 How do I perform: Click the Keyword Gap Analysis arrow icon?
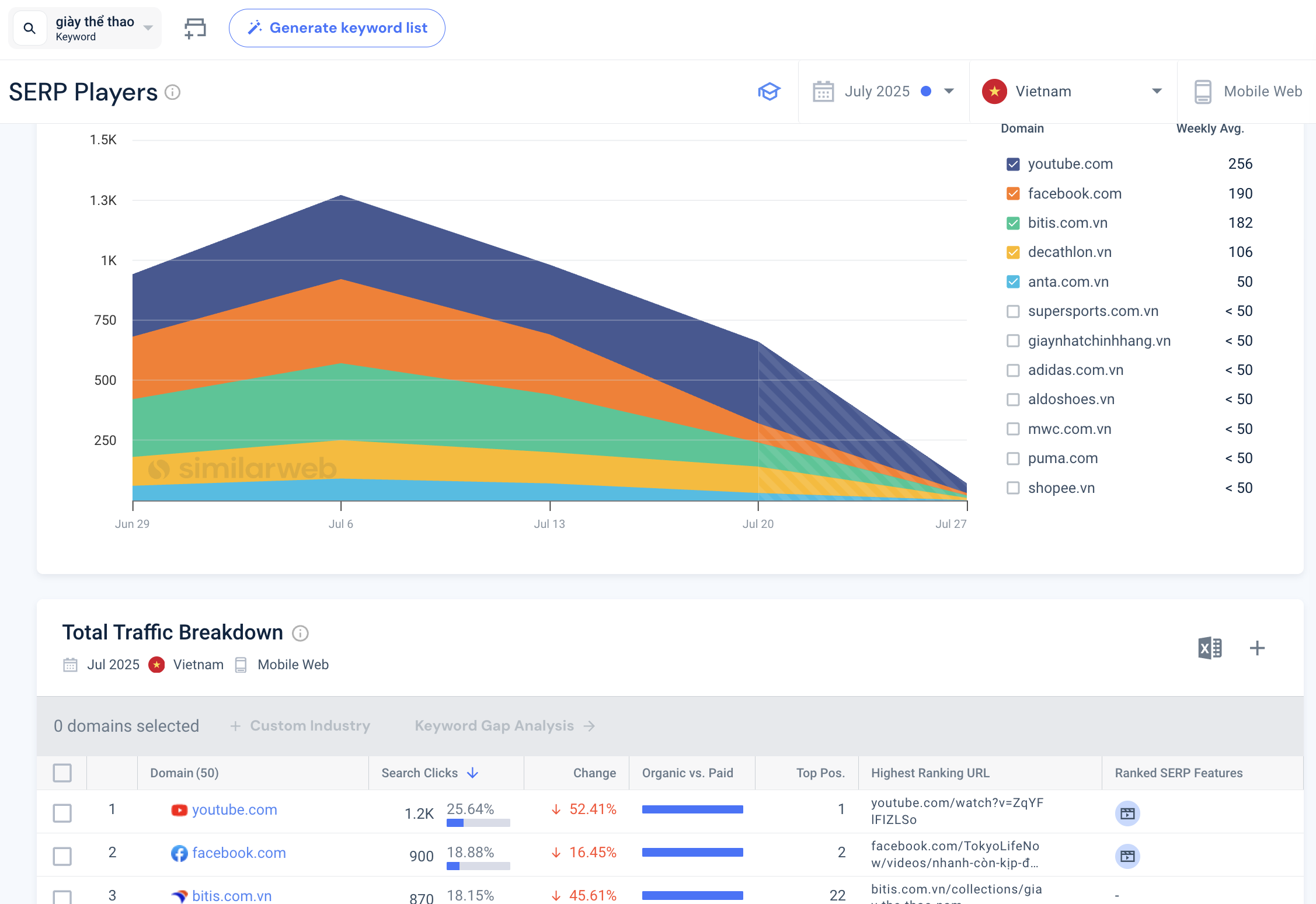590,726
